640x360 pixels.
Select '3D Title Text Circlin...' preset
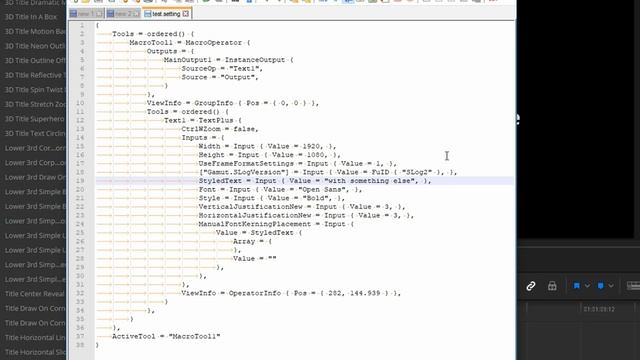pyautogui.click(x=35, y=133)
